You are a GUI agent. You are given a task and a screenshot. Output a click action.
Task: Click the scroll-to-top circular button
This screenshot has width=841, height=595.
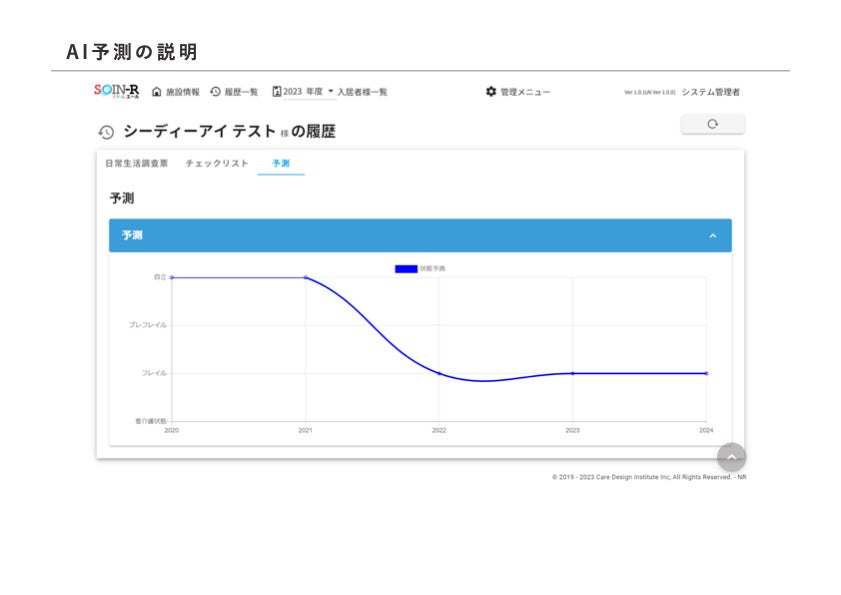coord(732,457)
